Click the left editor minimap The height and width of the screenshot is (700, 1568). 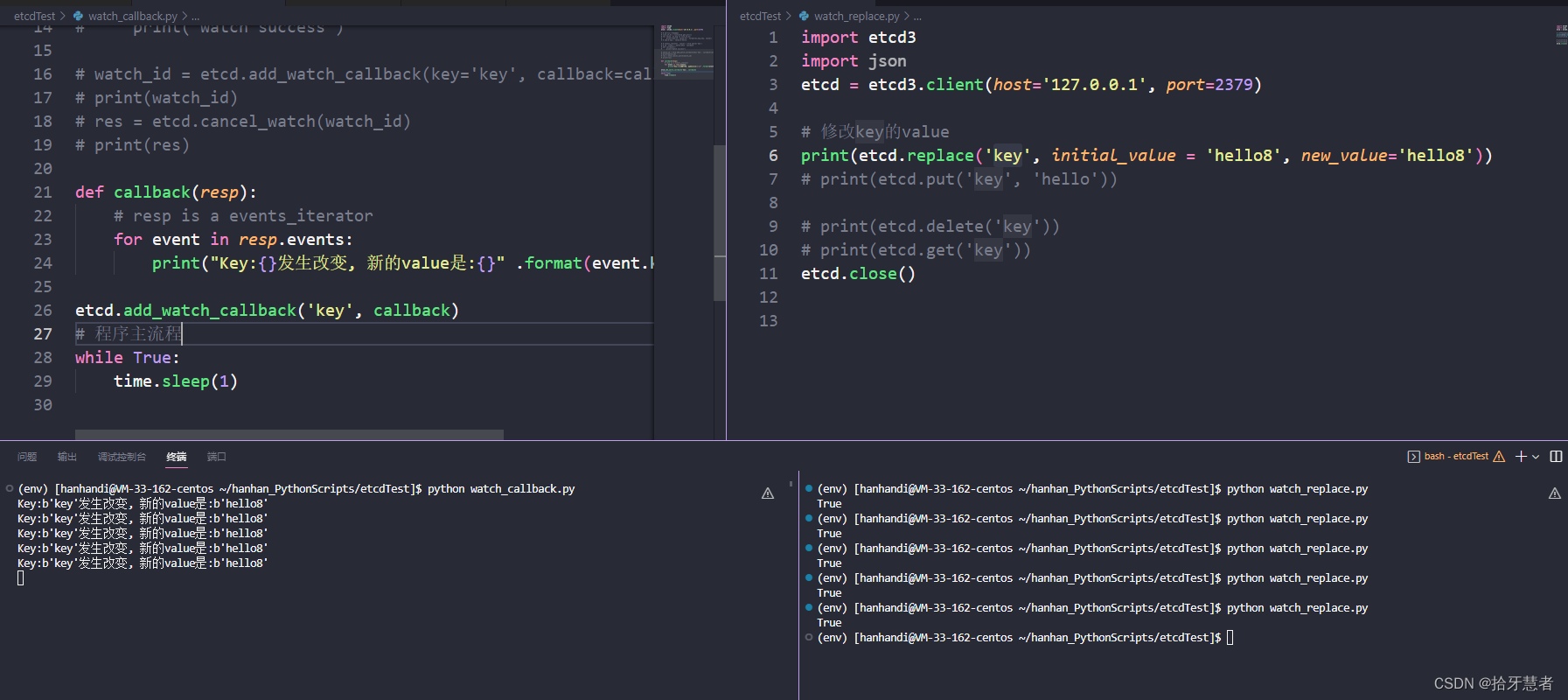pos(684,52)
